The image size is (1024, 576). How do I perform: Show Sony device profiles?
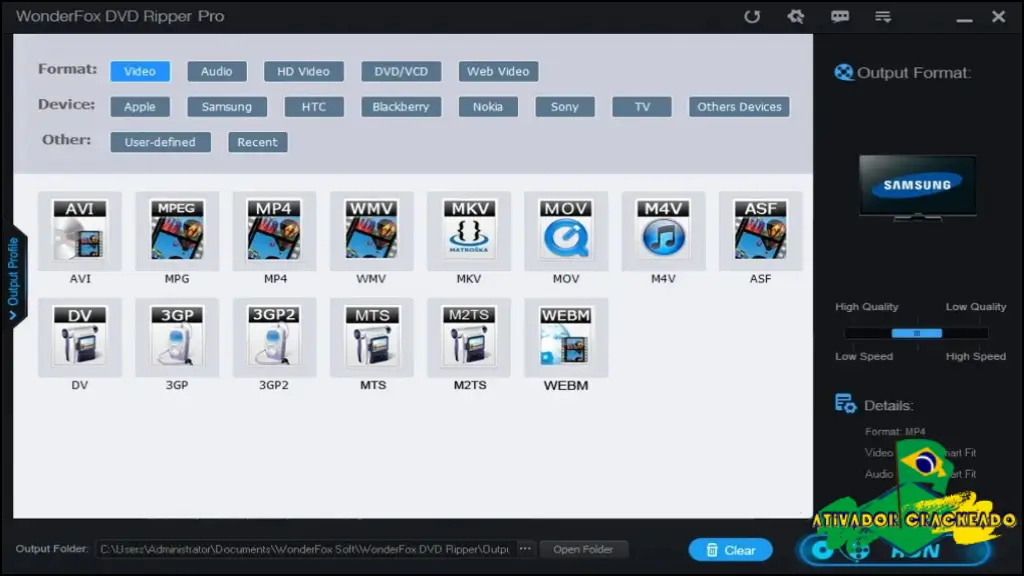(x=565, y=106)
